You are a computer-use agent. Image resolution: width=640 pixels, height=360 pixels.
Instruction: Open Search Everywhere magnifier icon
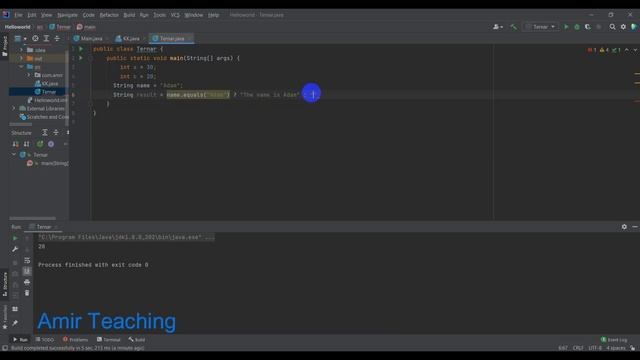click(x=612, y=27)
